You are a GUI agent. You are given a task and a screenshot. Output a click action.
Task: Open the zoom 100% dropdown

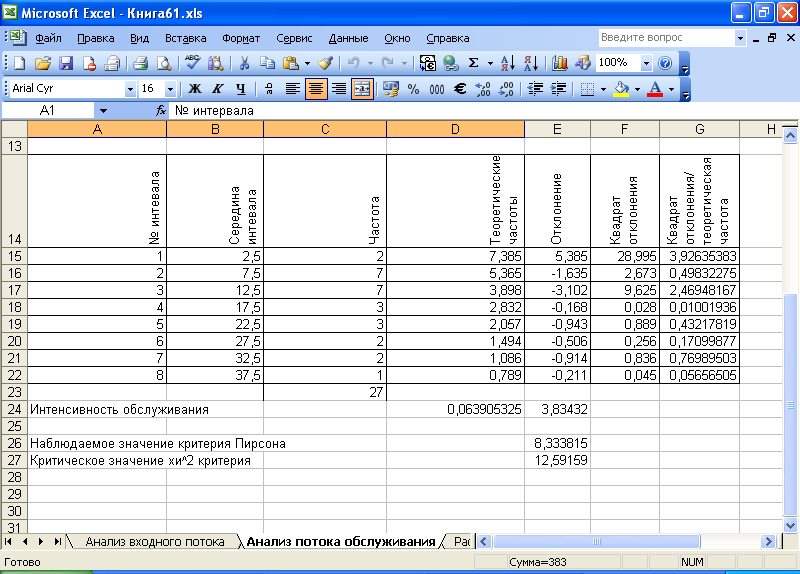pos(645,63)
